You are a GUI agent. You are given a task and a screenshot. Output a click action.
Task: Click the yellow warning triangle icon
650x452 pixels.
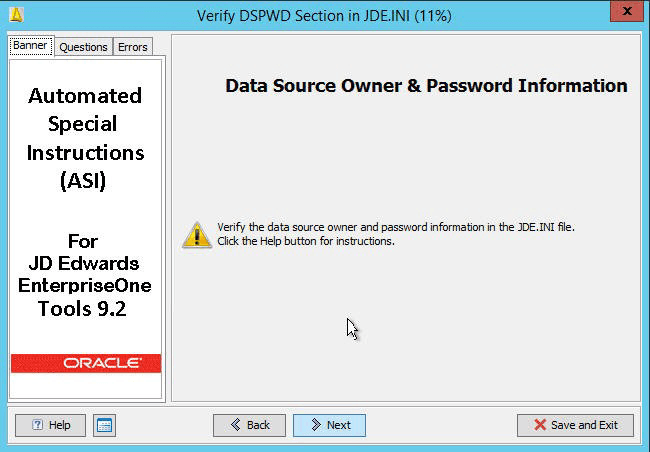(x=196, y=234)
